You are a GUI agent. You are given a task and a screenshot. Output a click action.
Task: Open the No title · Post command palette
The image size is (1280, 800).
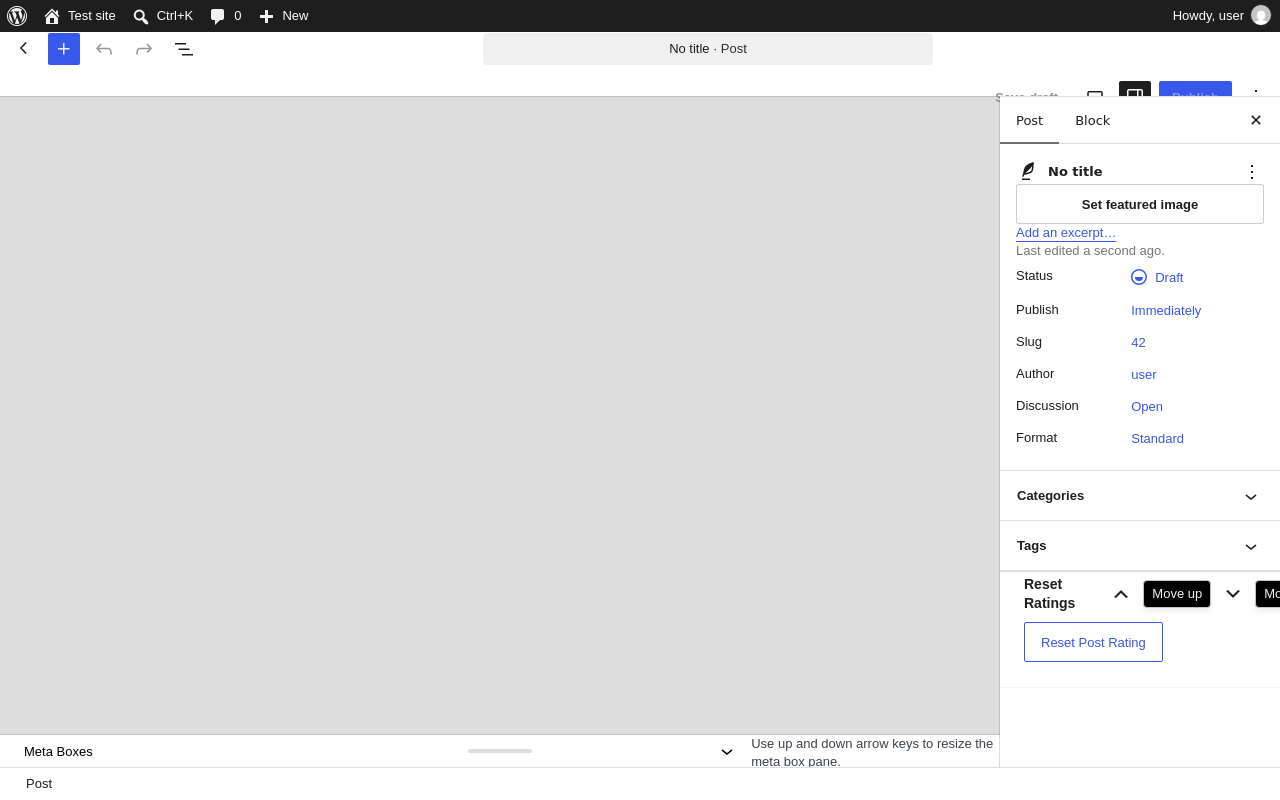(x=708, y=49)
